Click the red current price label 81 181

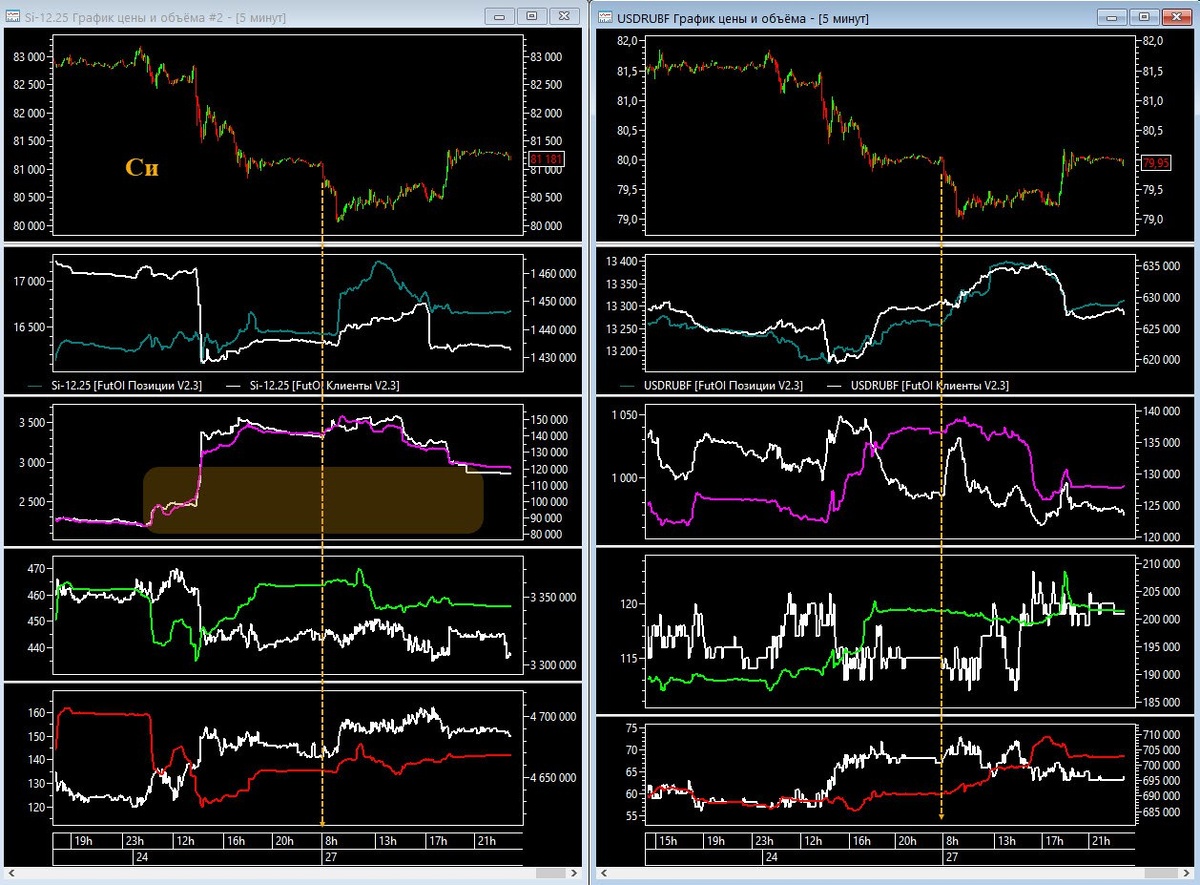click(x=548, y=159)
